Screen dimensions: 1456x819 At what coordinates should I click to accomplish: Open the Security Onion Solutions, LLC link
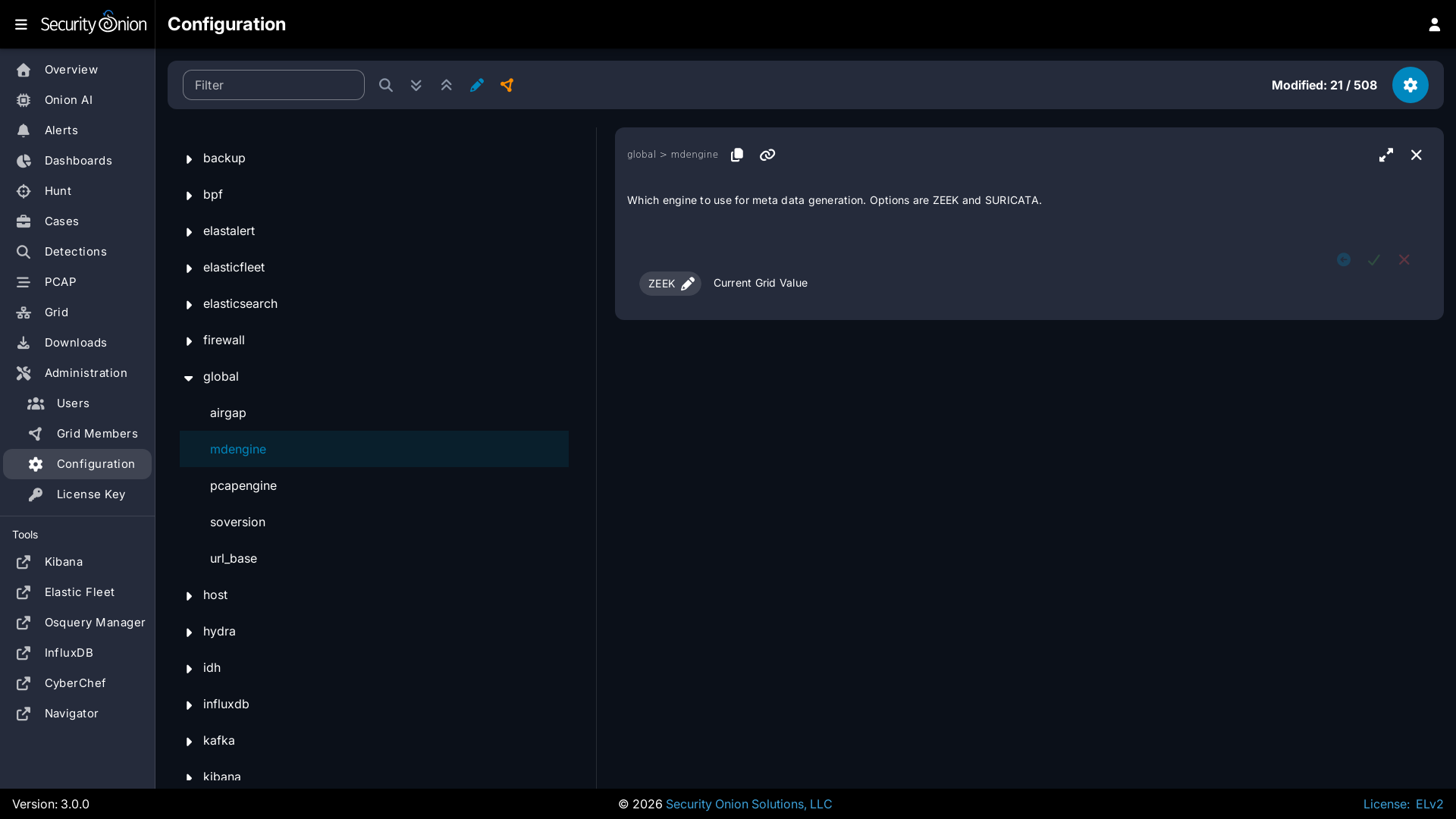pos(748,804)
